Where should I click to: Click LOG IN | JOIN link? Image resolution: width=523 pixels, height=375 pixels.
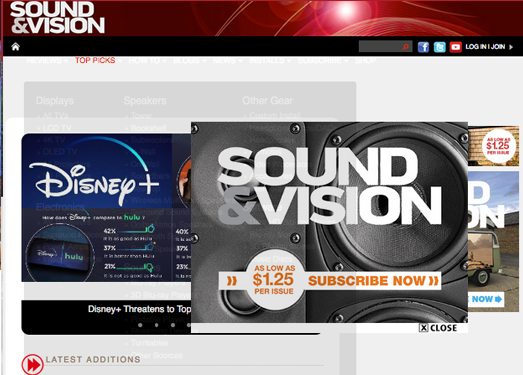coord(485,47)
